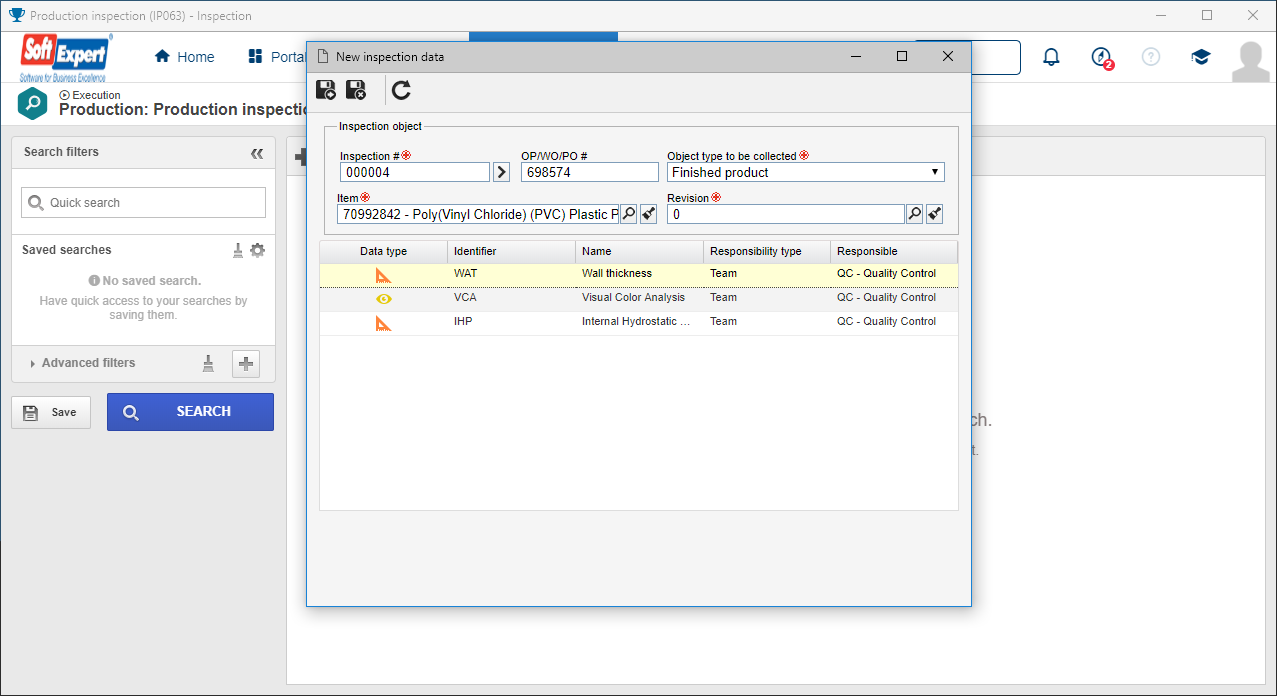Click IHP row measurement data type icon
The width and height of the screenshot is (1277, 696).
click(x=384, y=323)
